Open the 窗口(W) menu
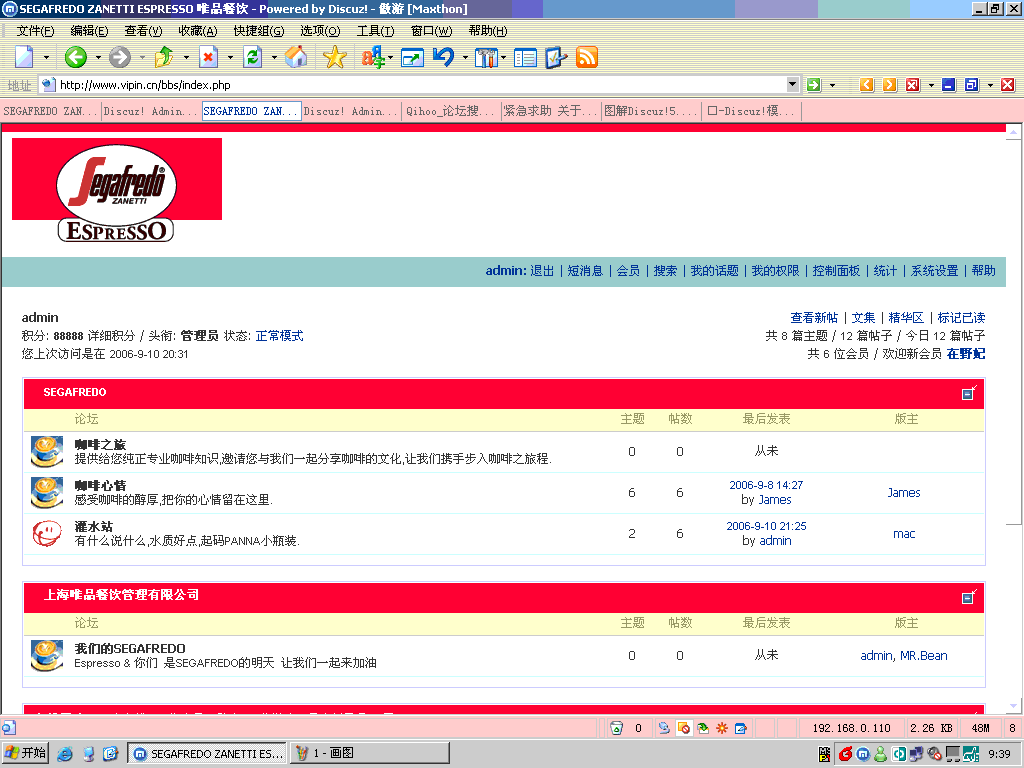 [x=431, y=31]
